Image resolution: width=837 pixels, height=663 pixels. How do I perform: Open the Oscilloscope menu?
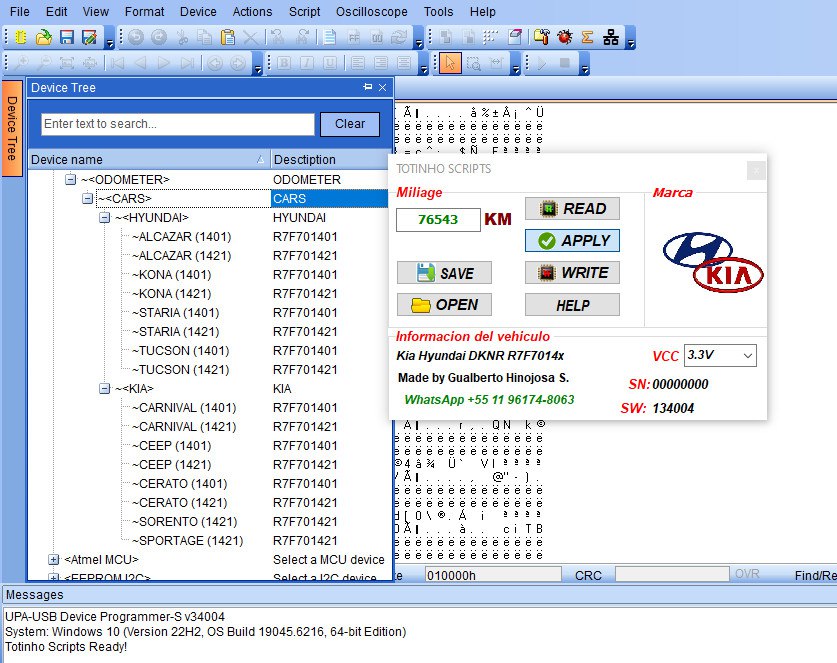373,12
